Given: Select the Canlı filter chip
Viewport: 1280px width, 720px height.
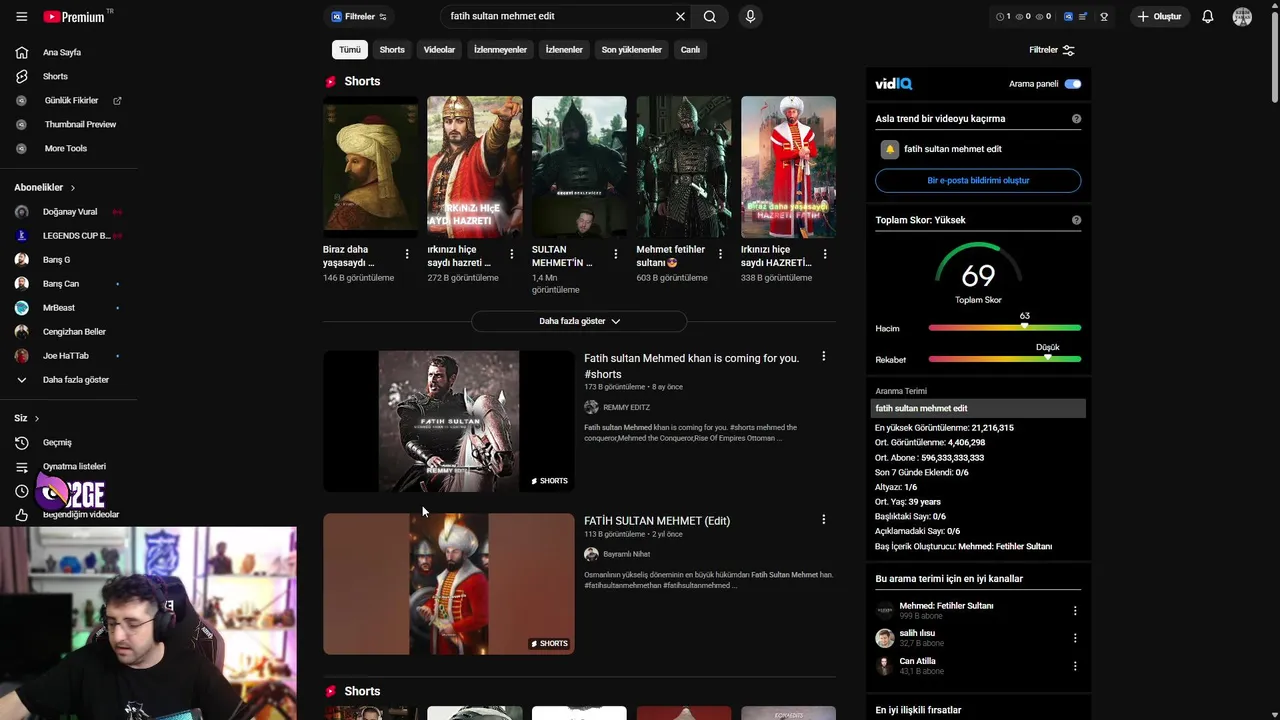Looking at the screenshot, I should [x=690, y=49].
